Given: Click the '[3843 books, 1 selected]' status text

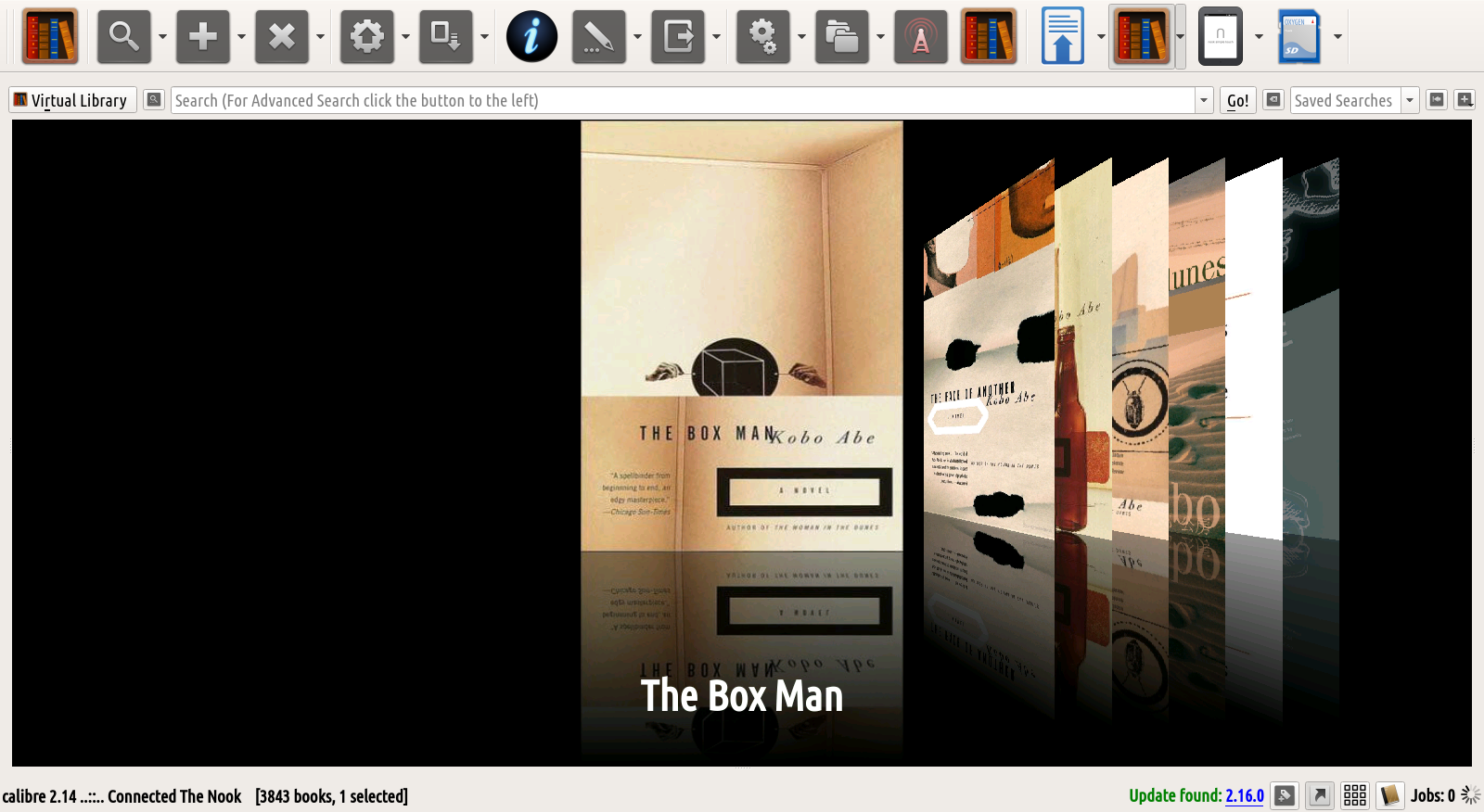Looking at the screenshot, I should [331, 796].
